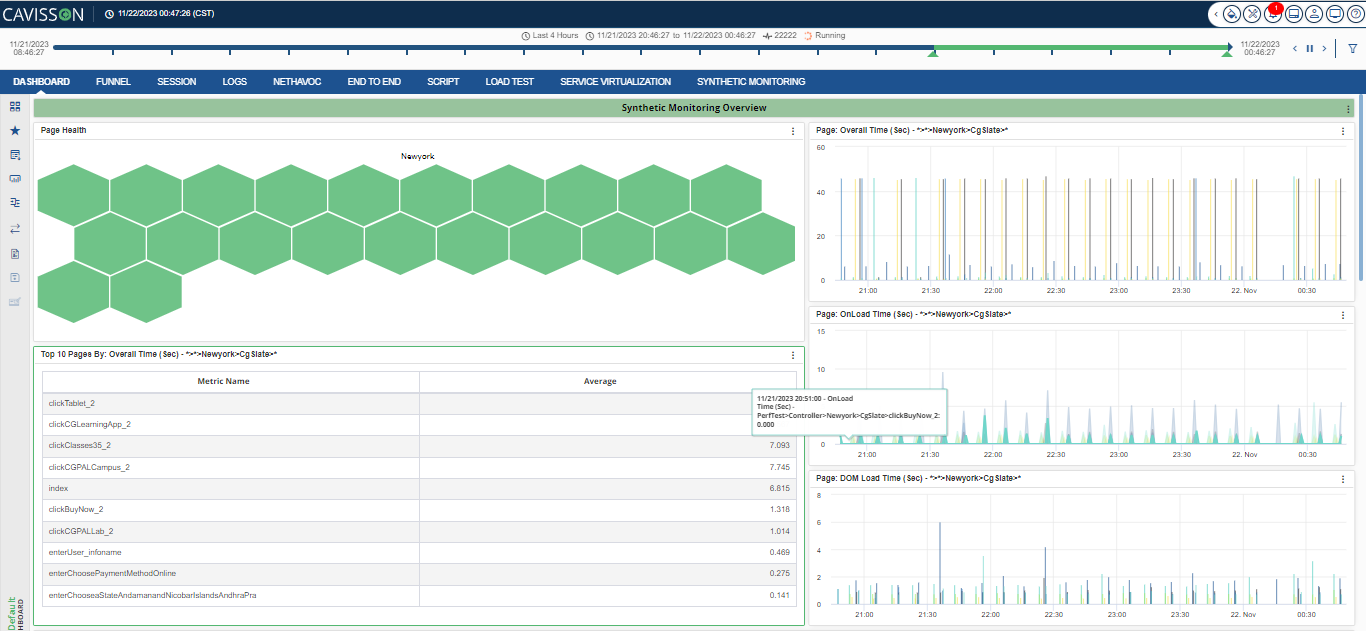Open the LOAD TEST tab

point(509,82)
